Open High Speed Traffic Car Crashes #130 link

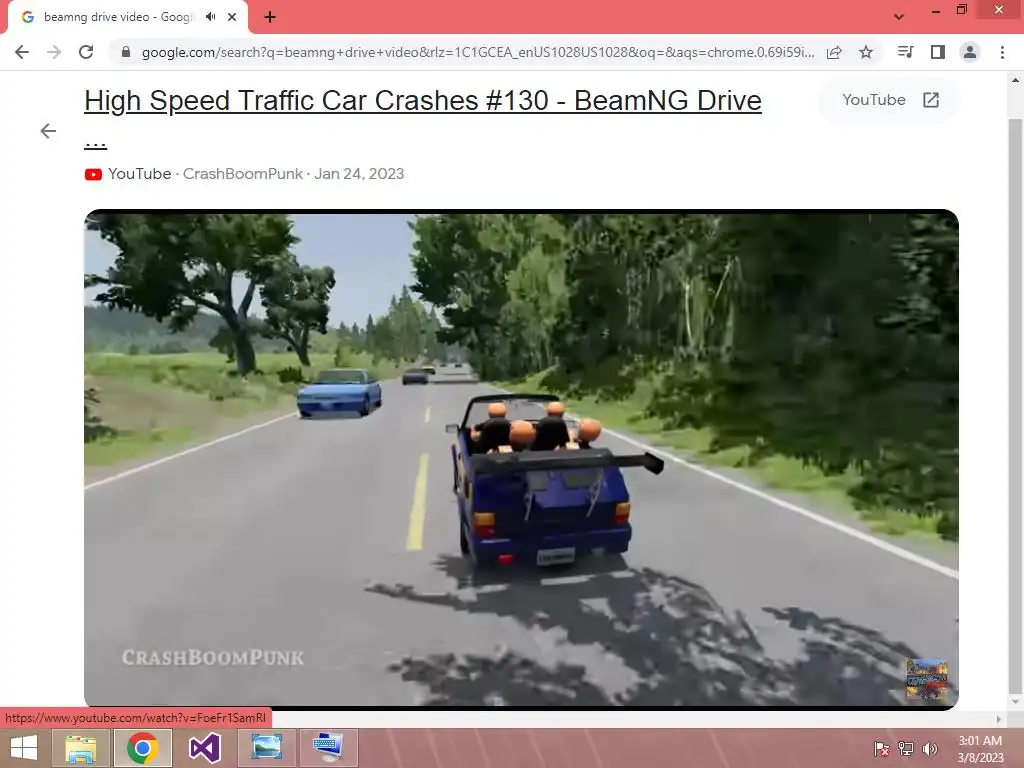[423, 101]
